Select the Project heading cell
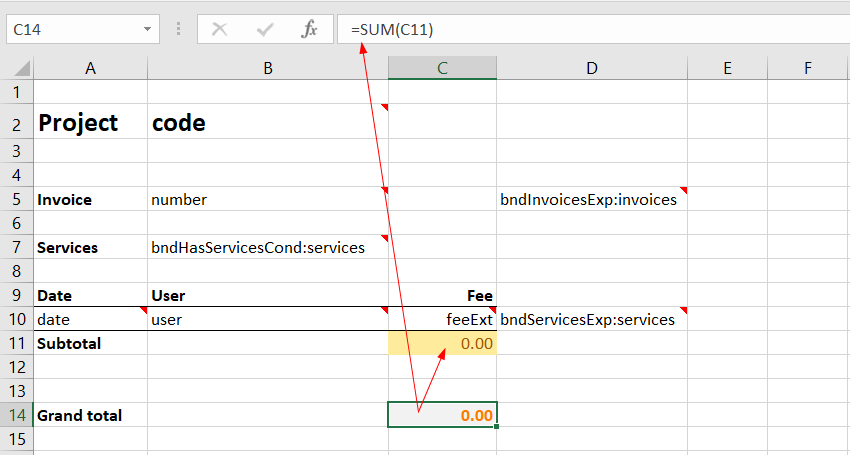Screen dimensions: 850x455 point(90,123)
